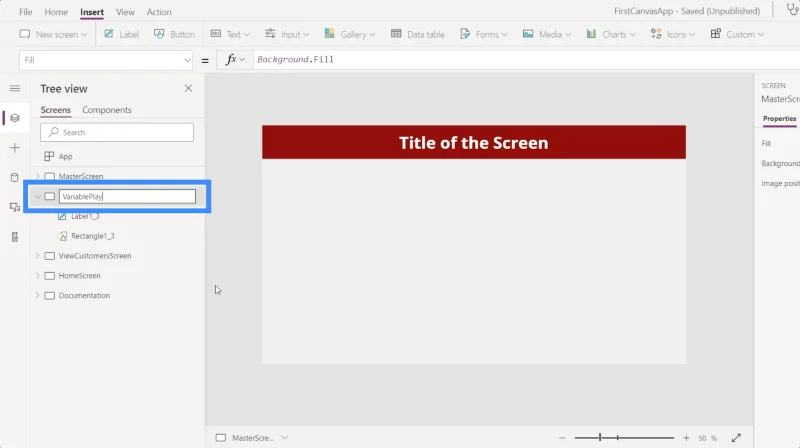Select MasterScreen in the tree
Screen dimensions: 800x448
(81, 177)
